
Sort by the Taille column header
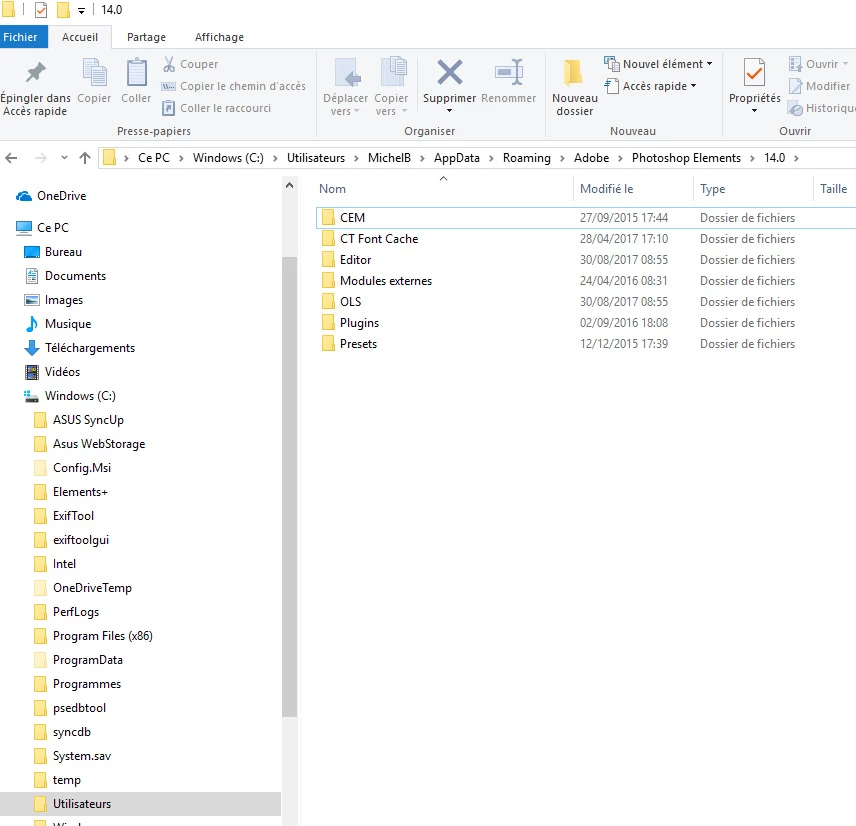tap(834, 189)
